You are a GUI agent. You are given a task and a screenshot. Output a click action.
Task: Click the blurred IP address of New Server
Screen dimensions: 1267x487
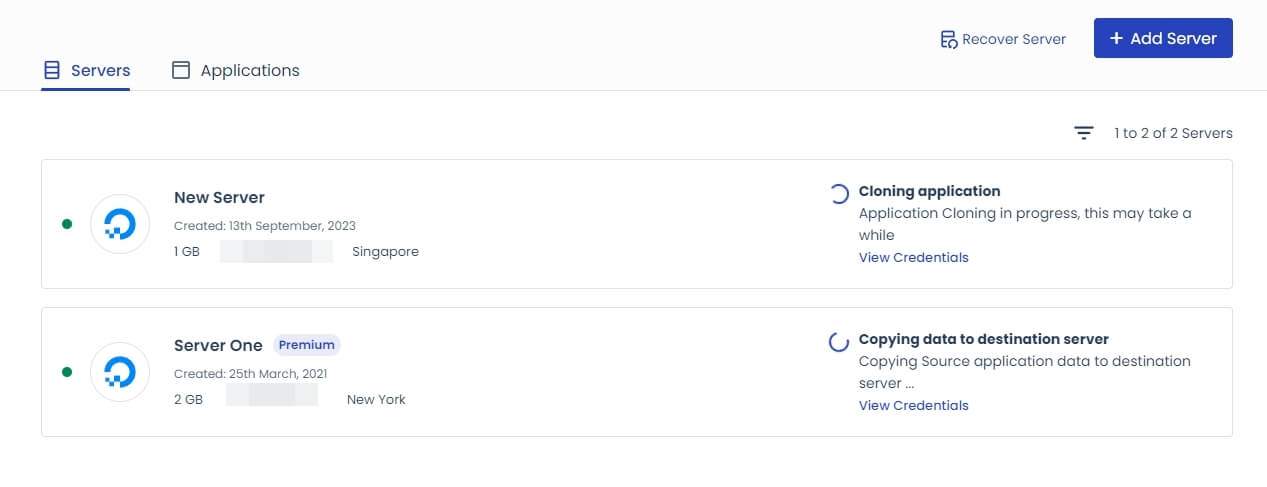pyautogui.click(x=277, y=251)
